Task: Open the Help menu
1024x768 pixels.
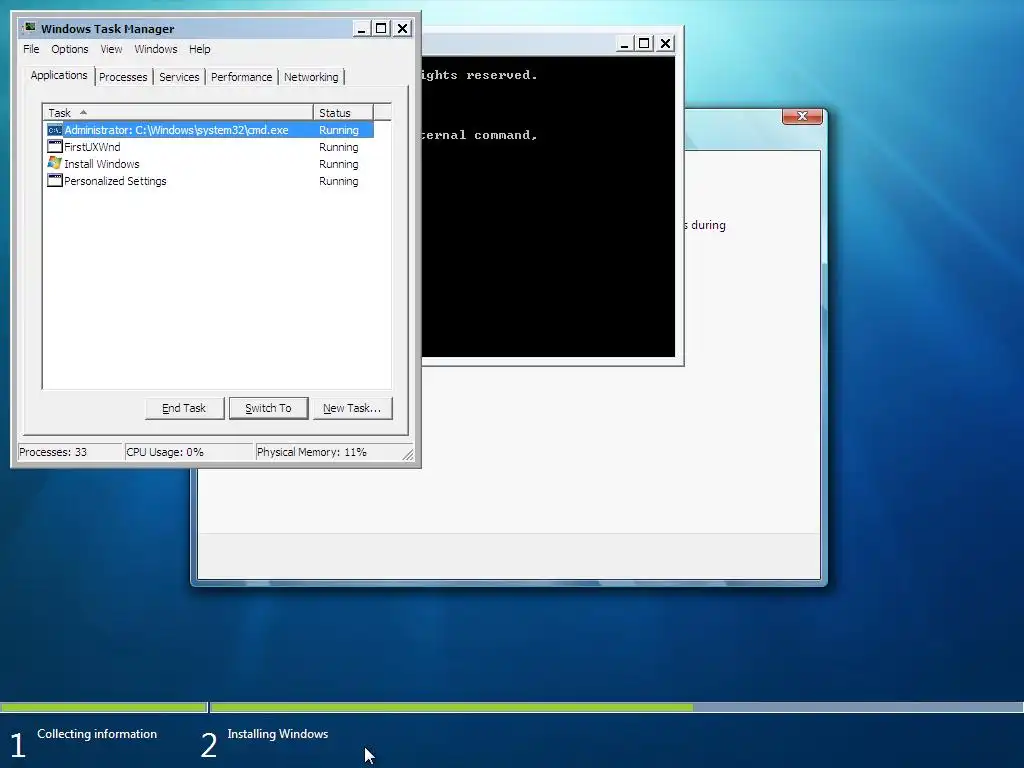Action: pyautogui.click(x=200, y=49)
